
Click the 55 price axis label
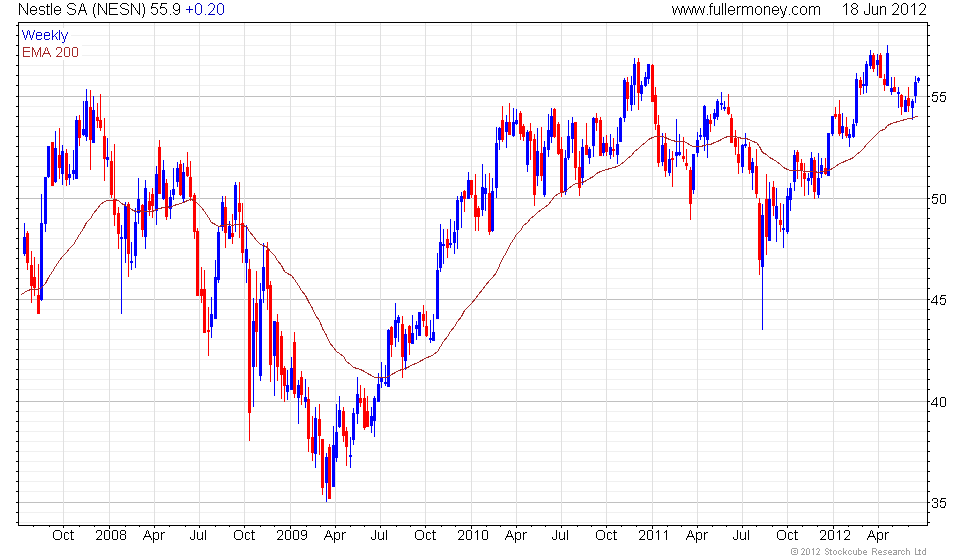coord(939,97)
